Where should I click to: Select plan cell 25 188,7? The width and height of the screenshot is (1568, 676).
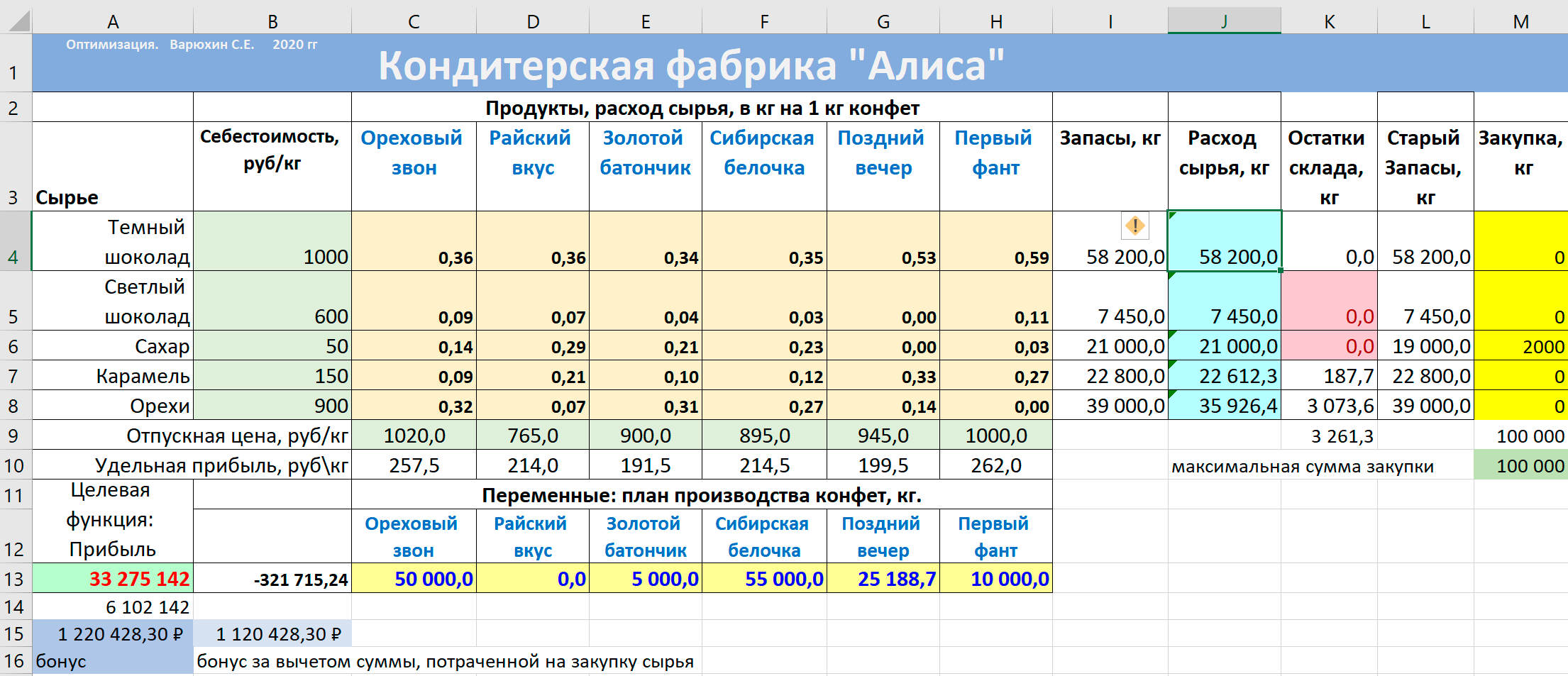click(883, 578)
